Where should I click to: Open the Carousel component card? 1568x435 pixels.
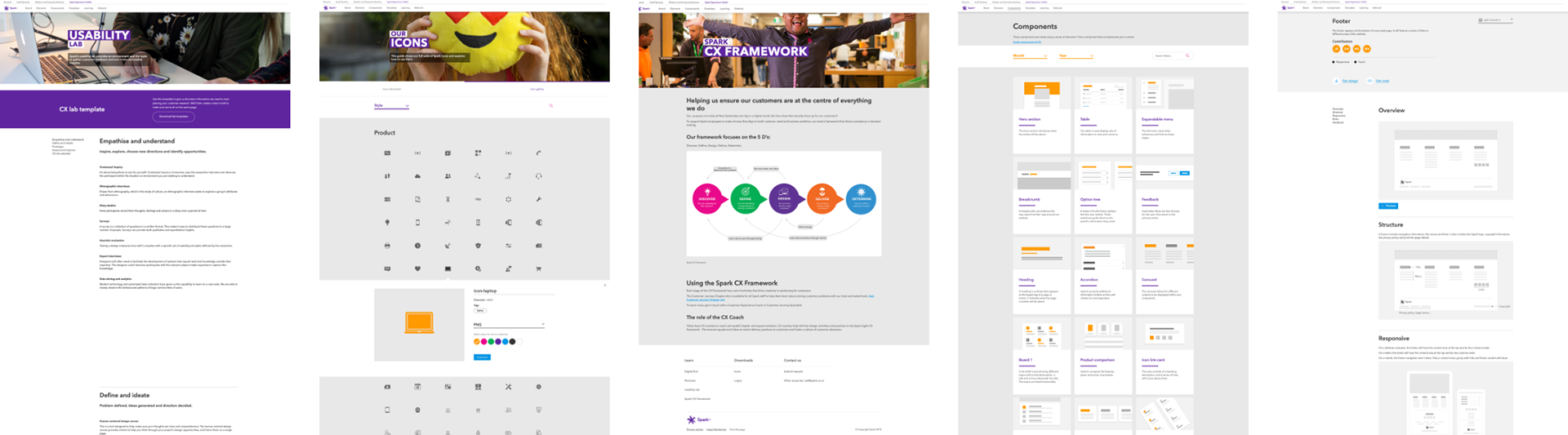(1165, 276)
